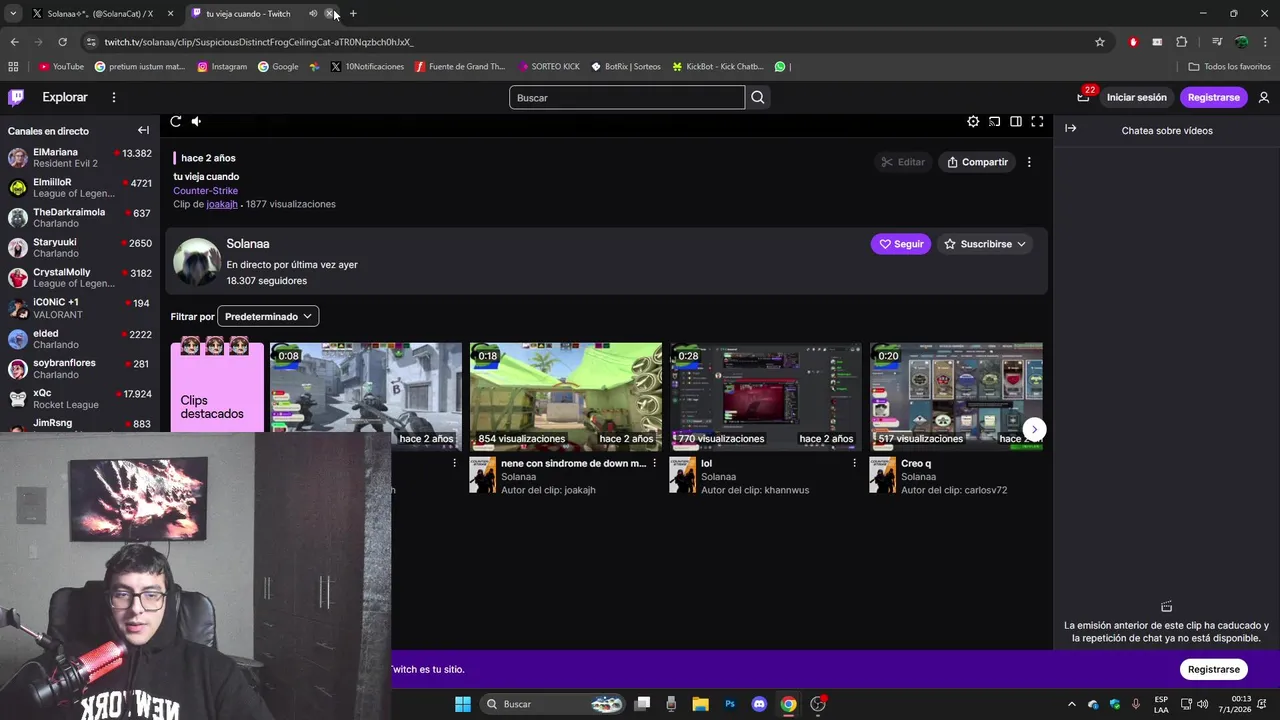Share the clip with Compartir button
This screenshot has width=1280, height=720.
[x=977, y=162]
